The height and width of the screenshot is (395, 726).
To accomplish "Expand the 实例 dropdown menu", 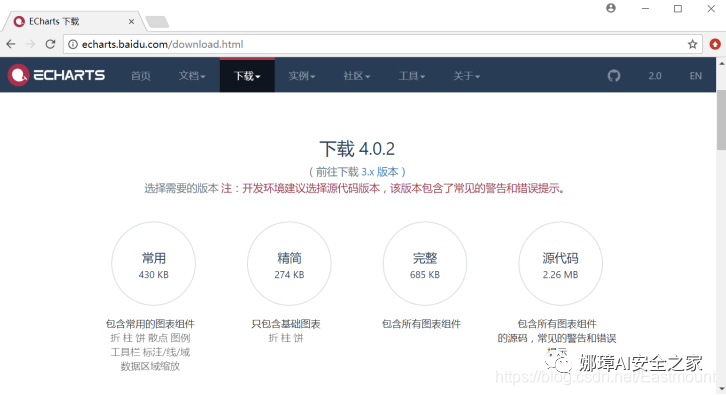I will click(x=301, y=75).
